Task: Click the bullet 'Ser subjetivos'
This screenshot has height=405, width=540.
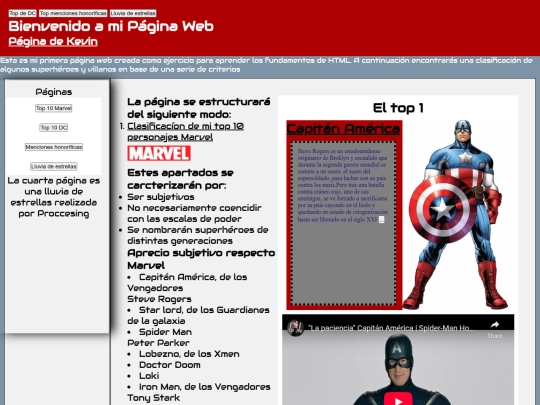Action: click(x=161, y=197)
